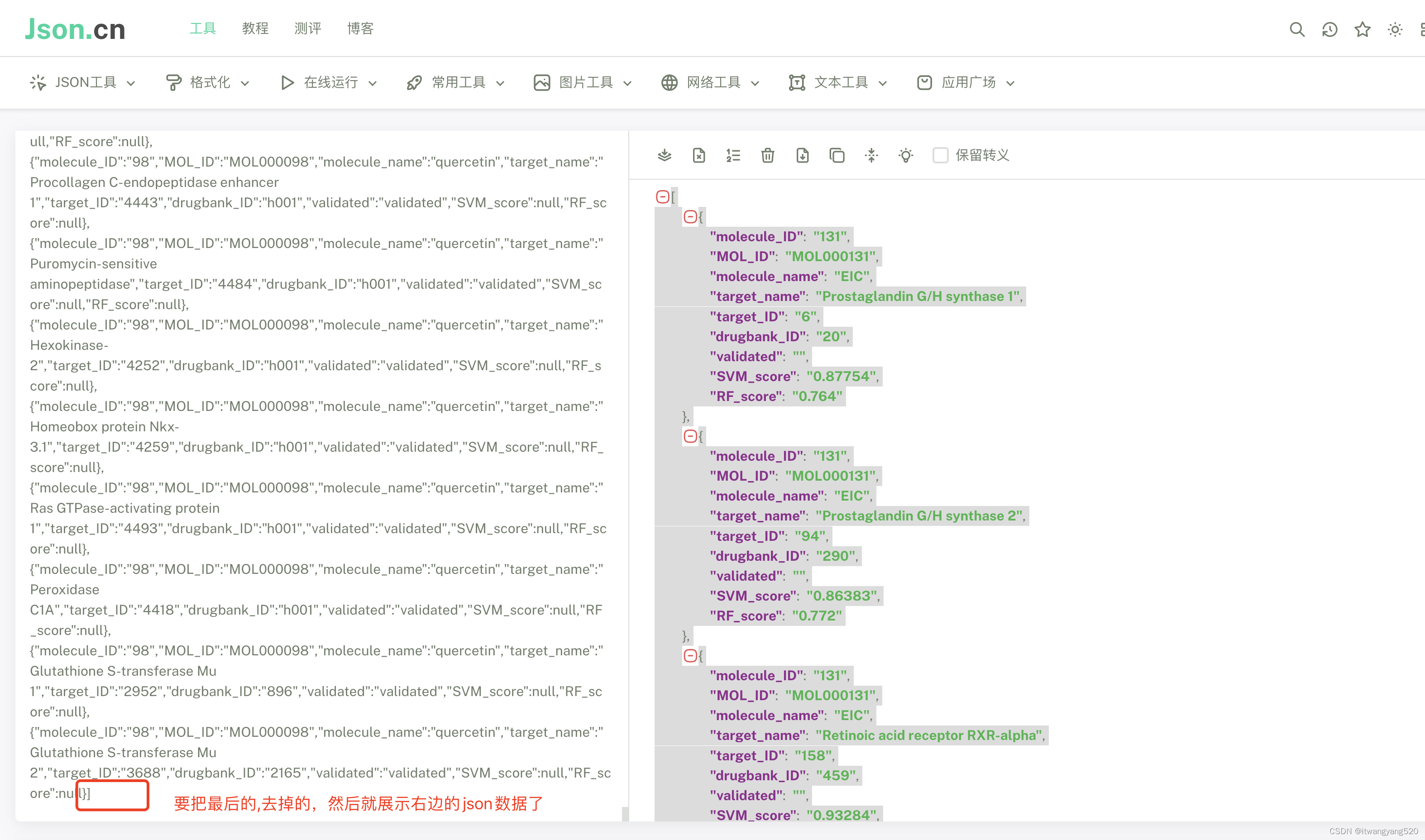The width and height of the screenshot is (1425, 840).
Task: Open the 应用广场 menu
Action: point(968,83)
